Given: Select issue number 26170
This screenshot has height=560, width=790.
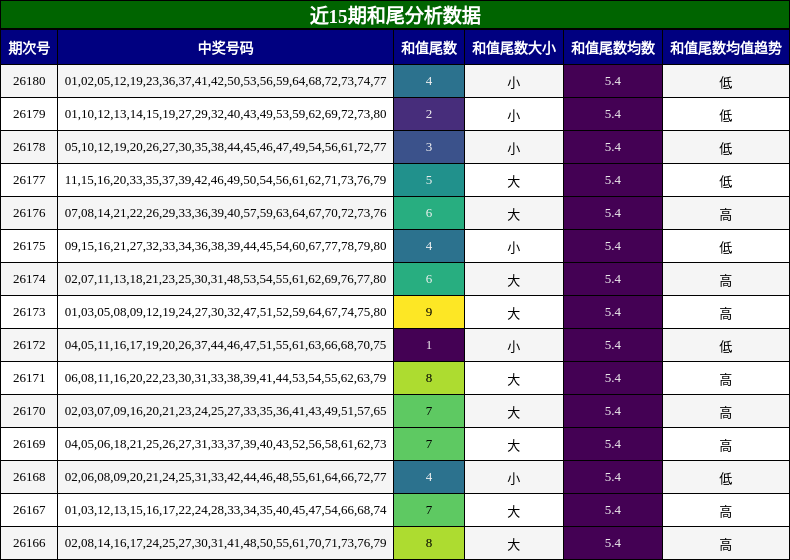Looking at the screenshot, I should [29, 411].
